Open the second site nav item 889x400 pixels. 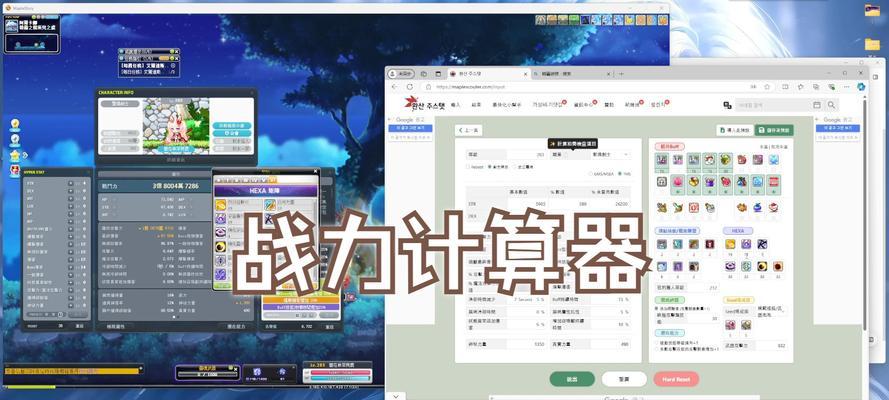[x=476, y=105]
